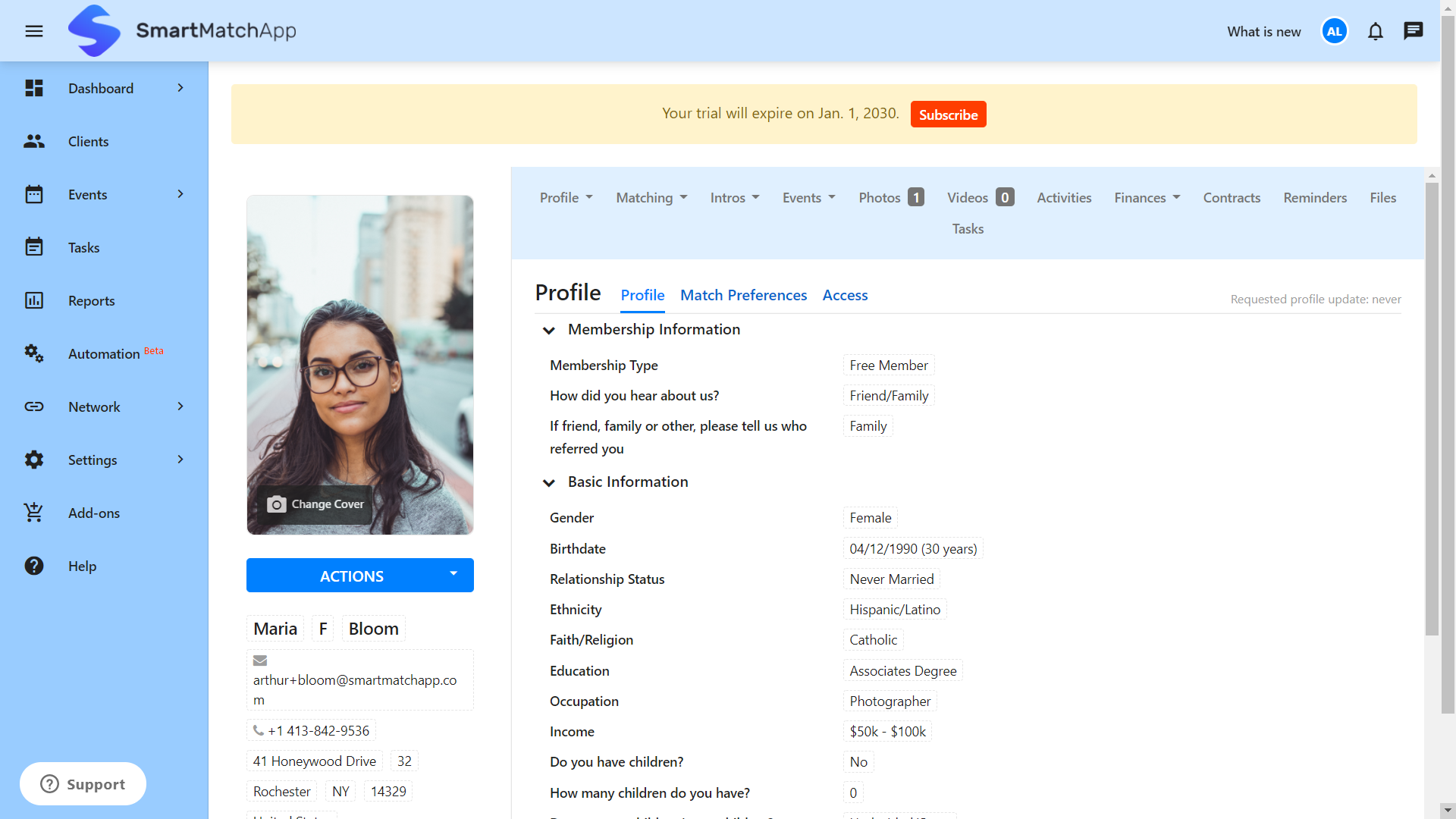Viewport: 1456px width, 819px height.
Task: Click the Occupation field Photographer
Action: tap(890, 701)
